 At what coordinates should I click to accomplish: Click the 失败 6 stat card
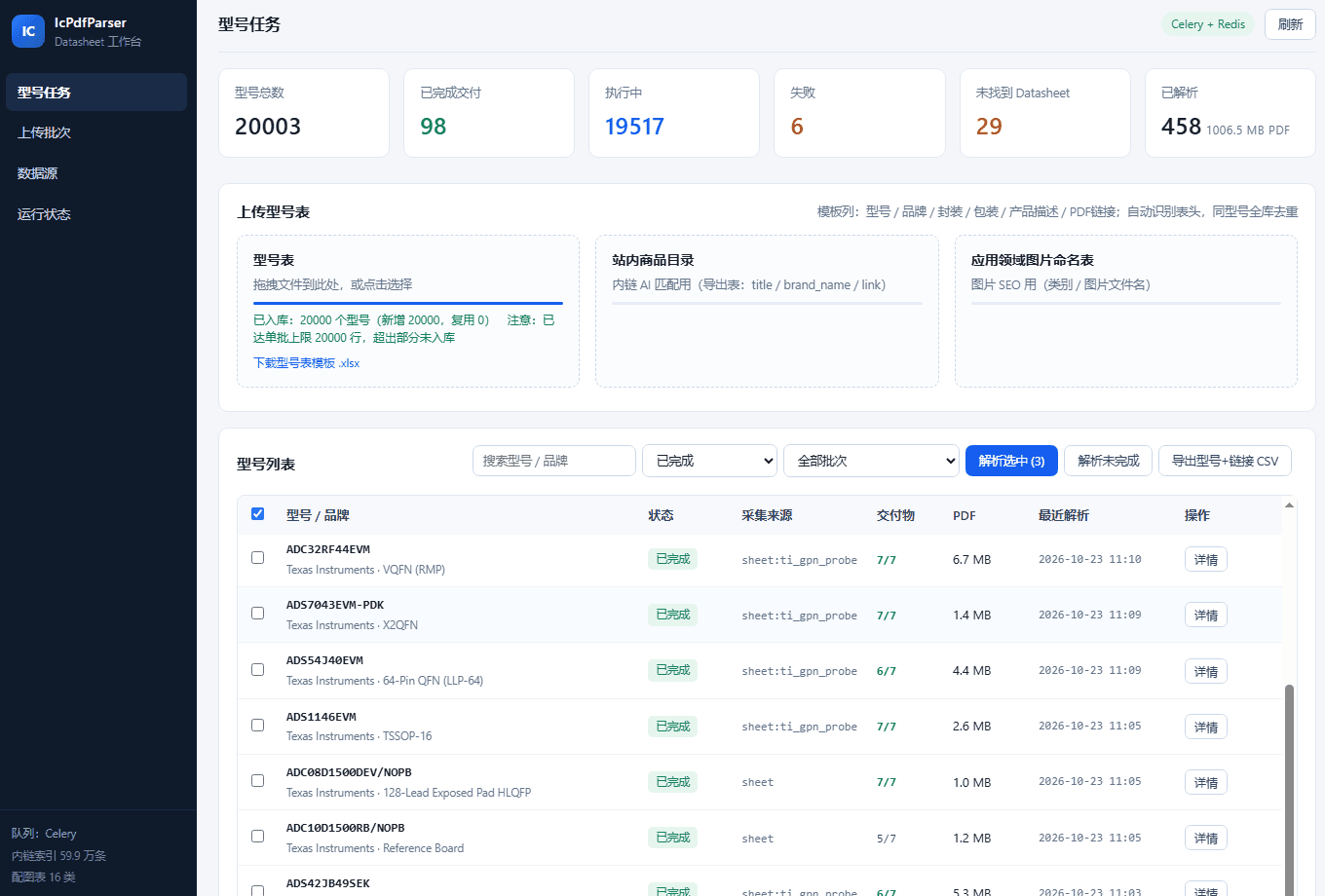(x=859, y=113)
